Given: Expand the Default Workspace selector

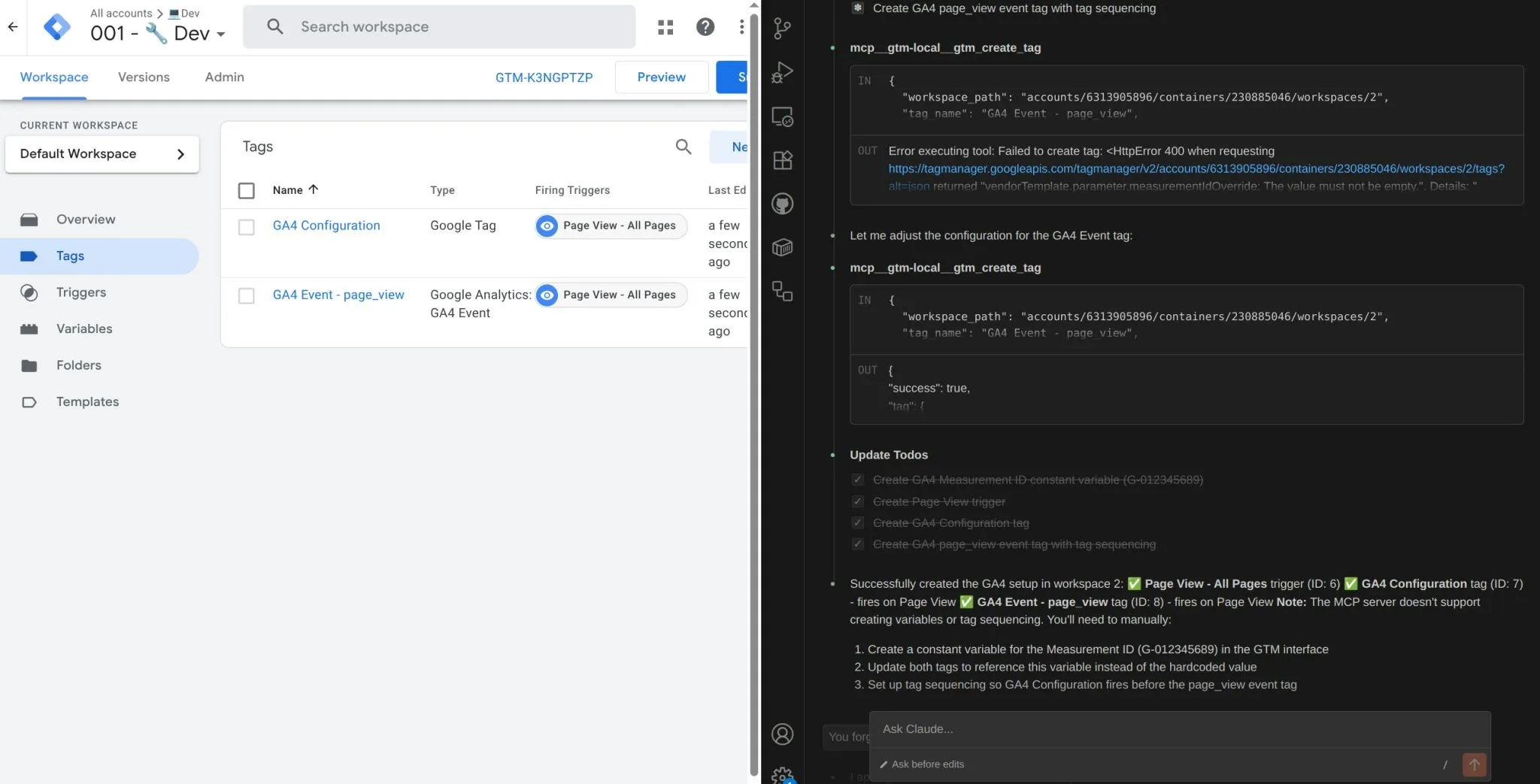Looking at the screenshot, I should tap(102, 154).
